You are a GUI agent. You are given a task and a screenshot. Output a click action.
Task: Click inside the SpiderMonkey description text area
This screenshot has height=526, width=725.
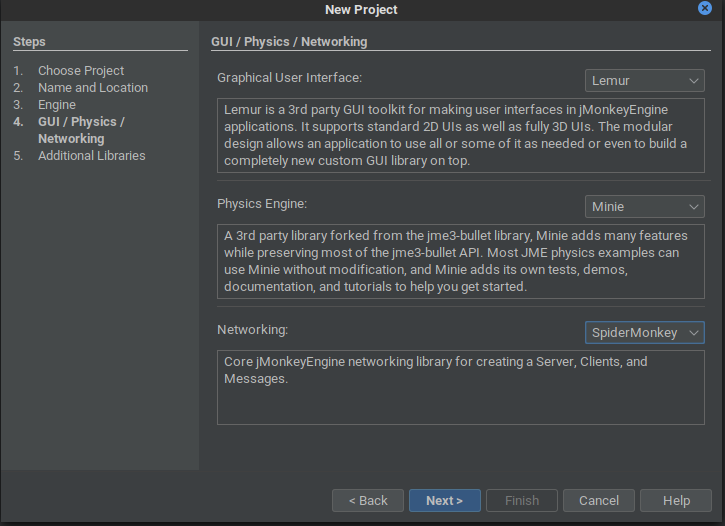[461, 387]
